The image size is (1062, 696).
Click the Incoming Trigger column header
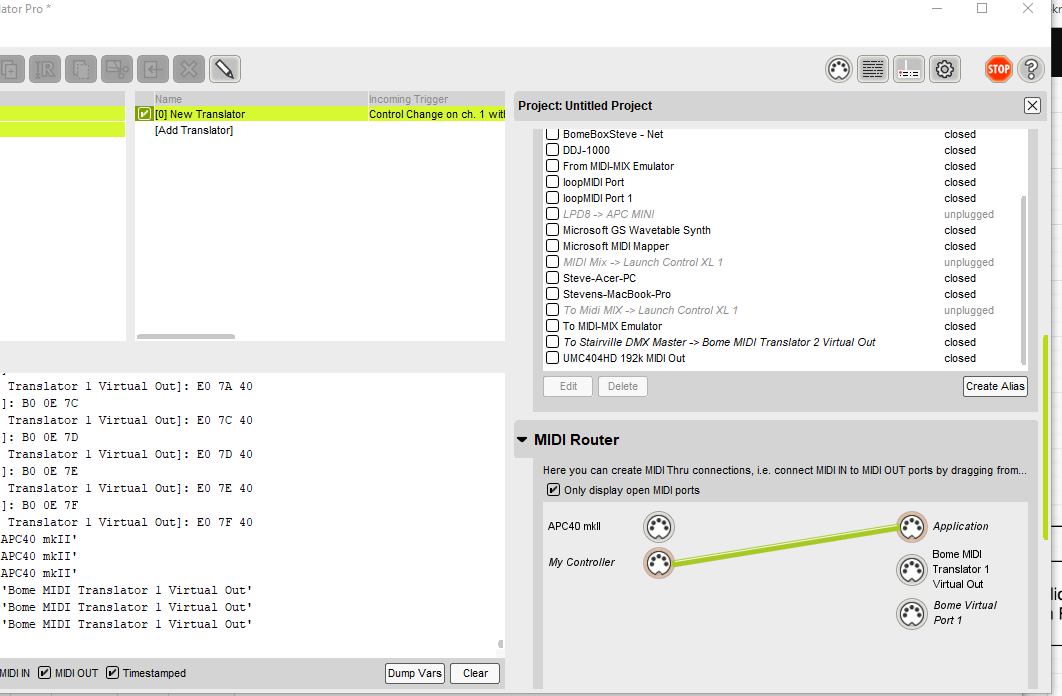pos(408,99)
